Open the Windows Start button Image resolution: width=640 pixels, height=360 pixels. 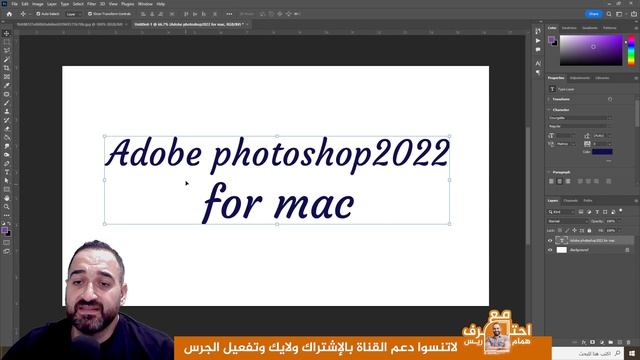(632, 353)
